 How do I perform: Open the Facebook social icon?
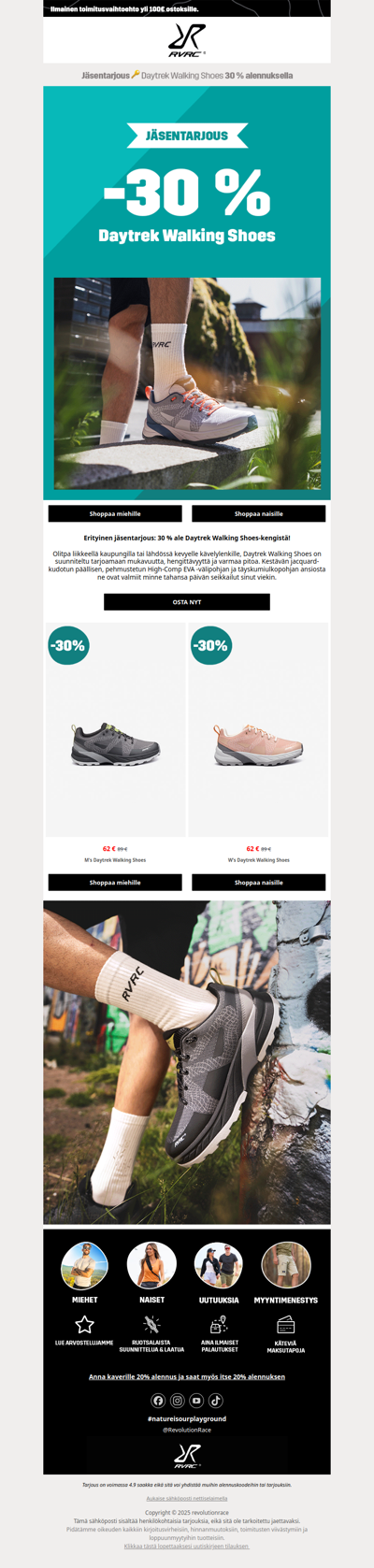click(158, 1401)
